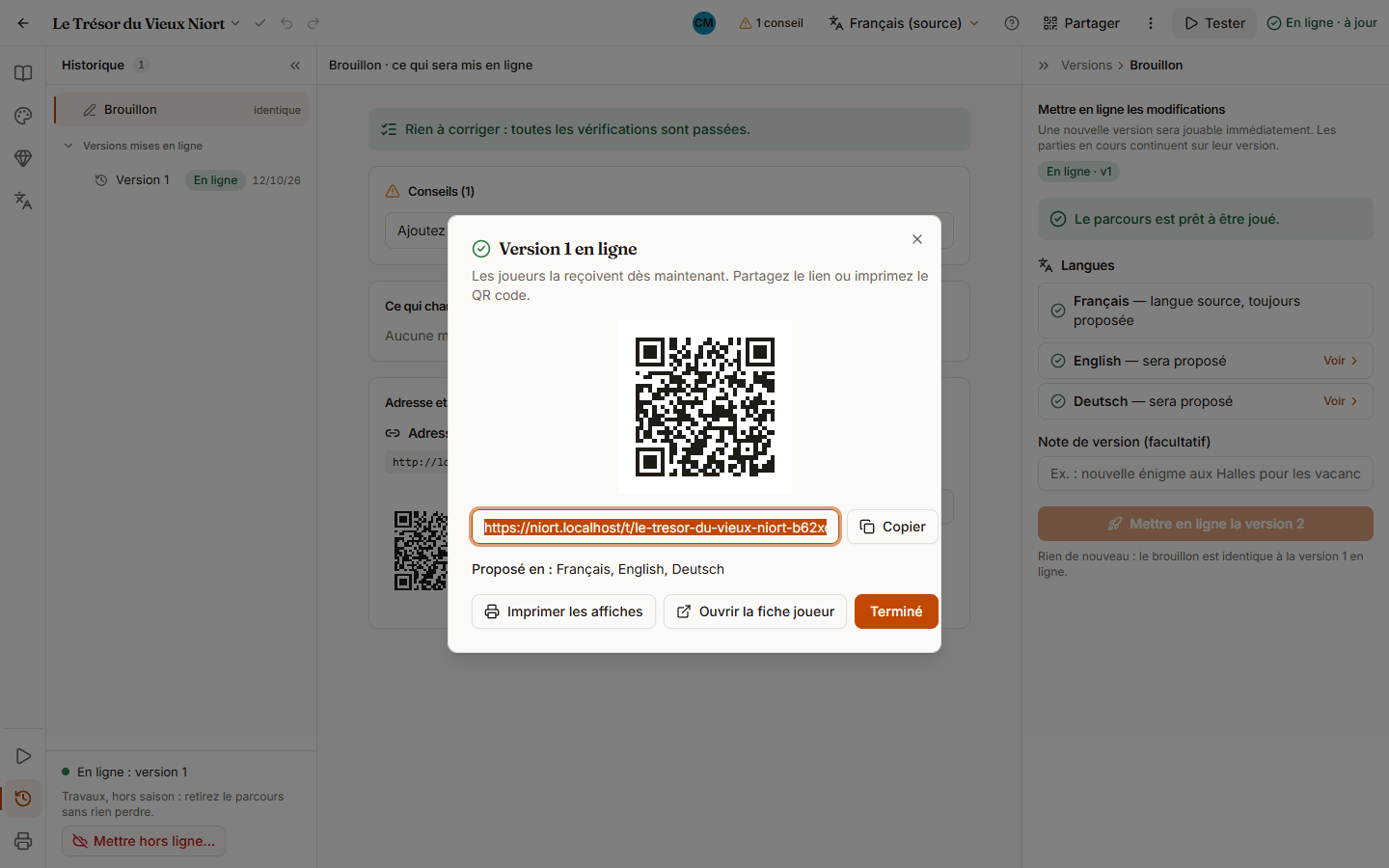Open the translation icon in left sidebar
1389x868 pixels.
[x=23, y=201]
